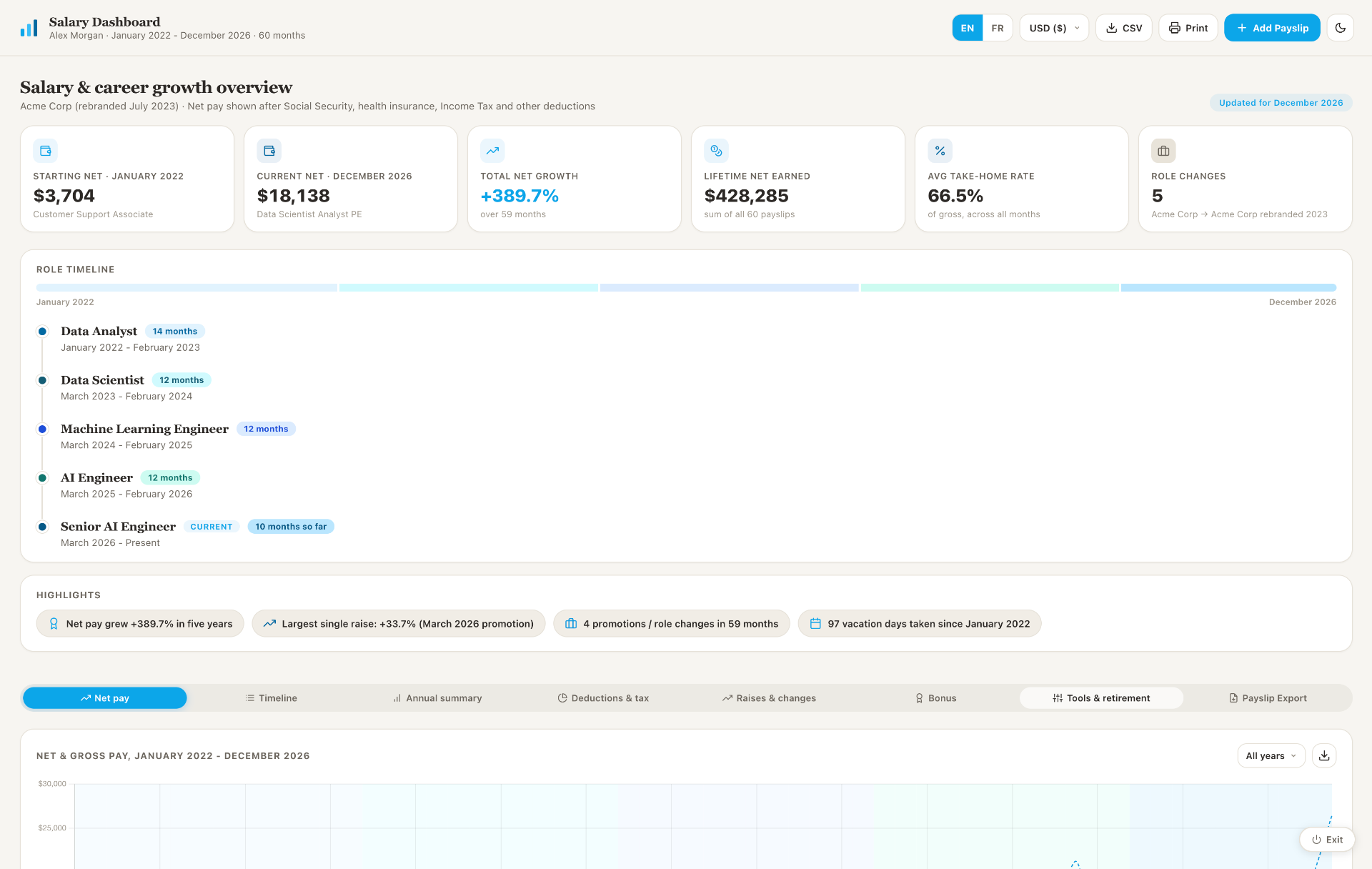This screenshot has width=1372, height=869.
Task: Click the 14 months badge beside Data Analyst
Action: point(175,332)
